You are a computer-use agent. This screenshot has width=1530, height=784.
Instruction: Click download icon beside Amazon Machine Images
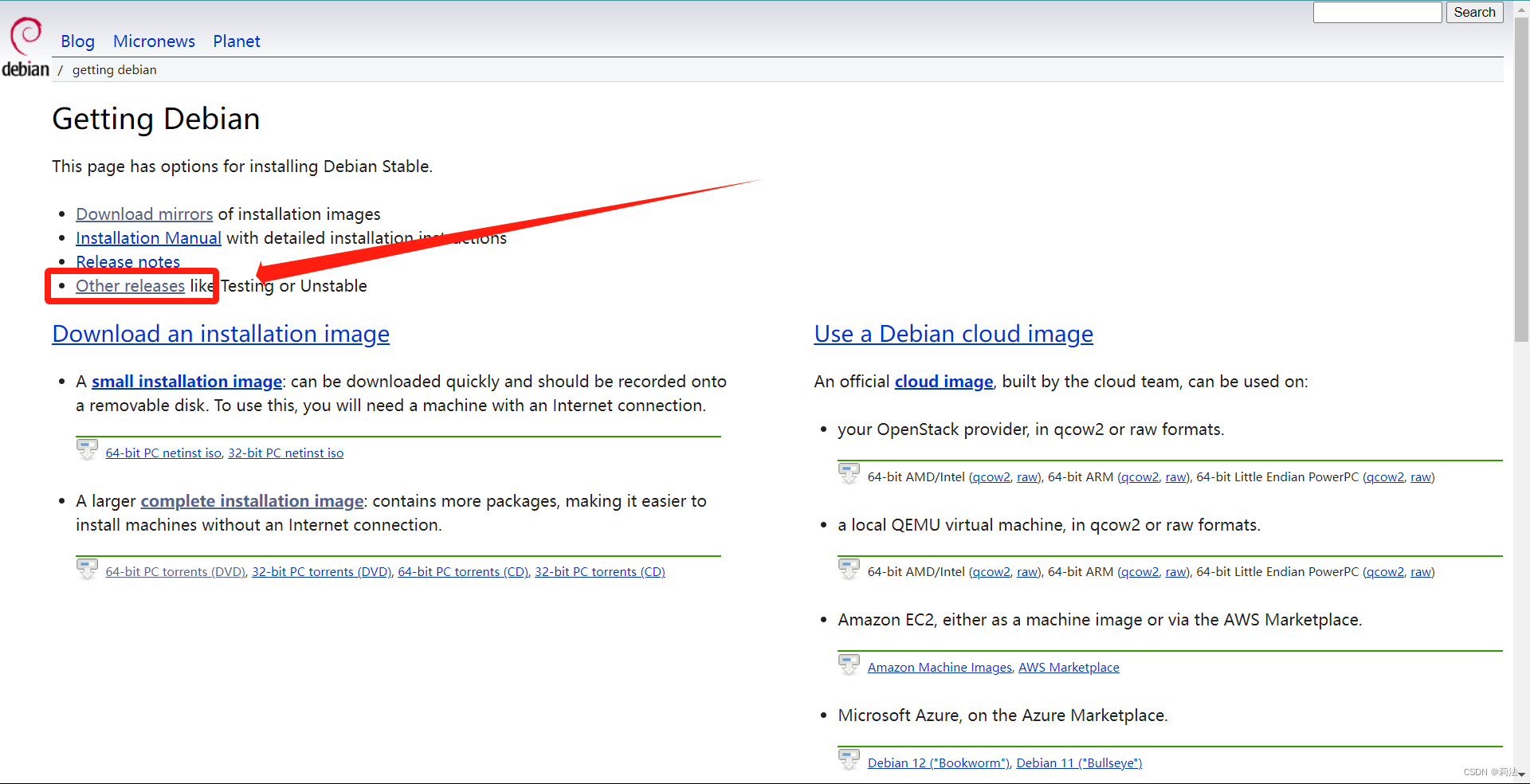pos(849,664)
